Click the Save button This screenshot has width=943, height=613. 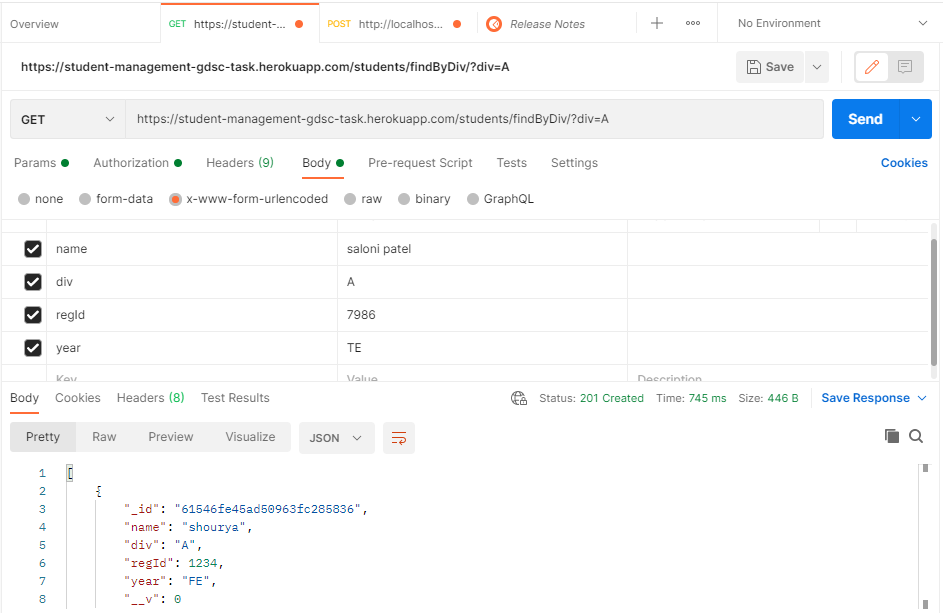pyautogui.click(x=770, y=67)
